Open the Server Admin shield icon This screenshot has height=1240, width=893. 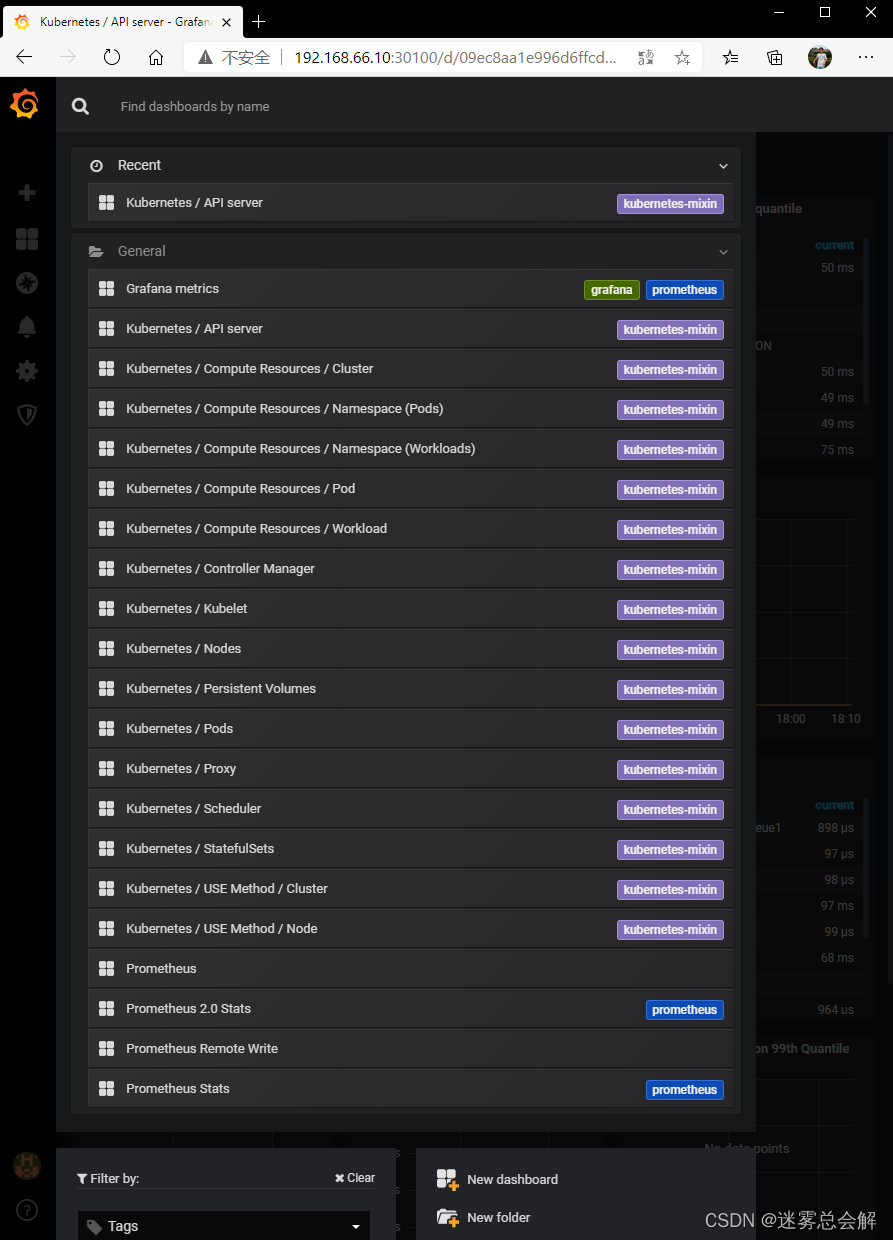[27, 415]
